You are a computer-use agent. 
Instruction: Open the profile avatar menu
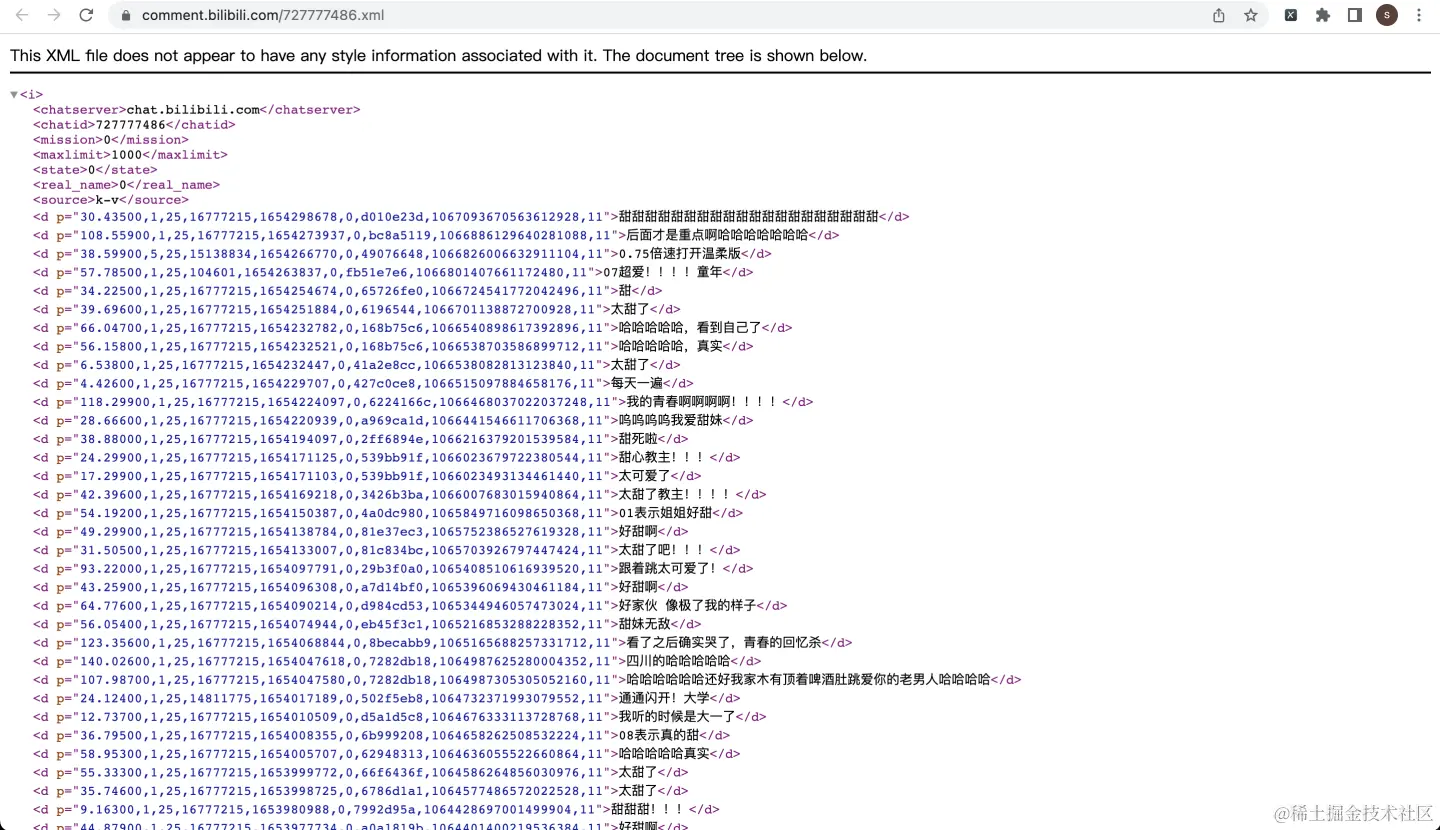[x=1387, y=15]
